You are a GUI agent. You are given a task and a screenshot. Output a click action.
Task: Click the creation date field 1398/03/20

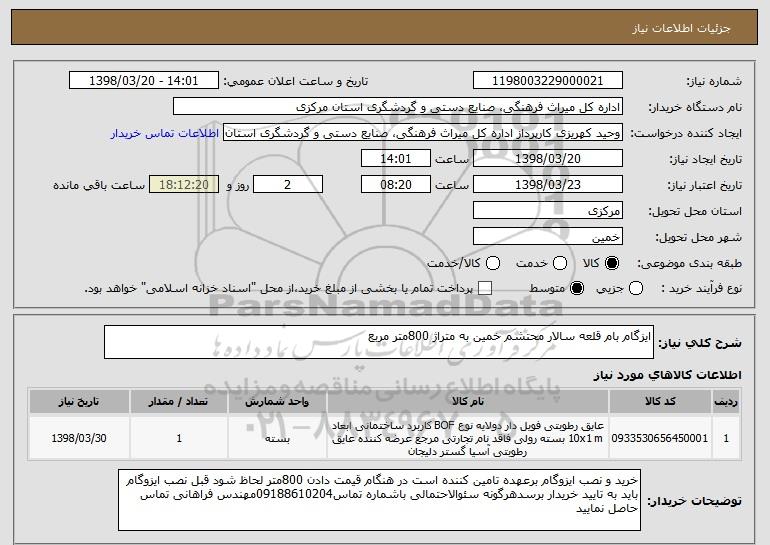click(548, 159)
